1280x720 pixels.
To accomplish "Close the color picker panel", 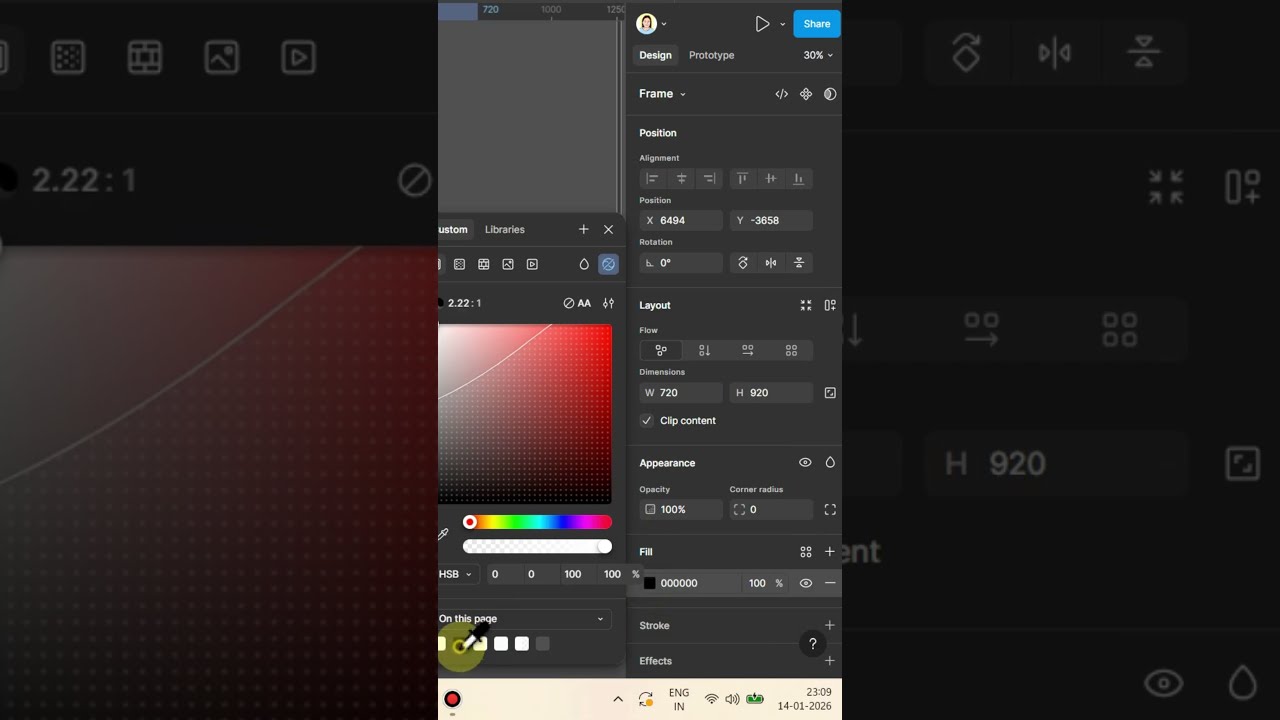I will 608,229.
